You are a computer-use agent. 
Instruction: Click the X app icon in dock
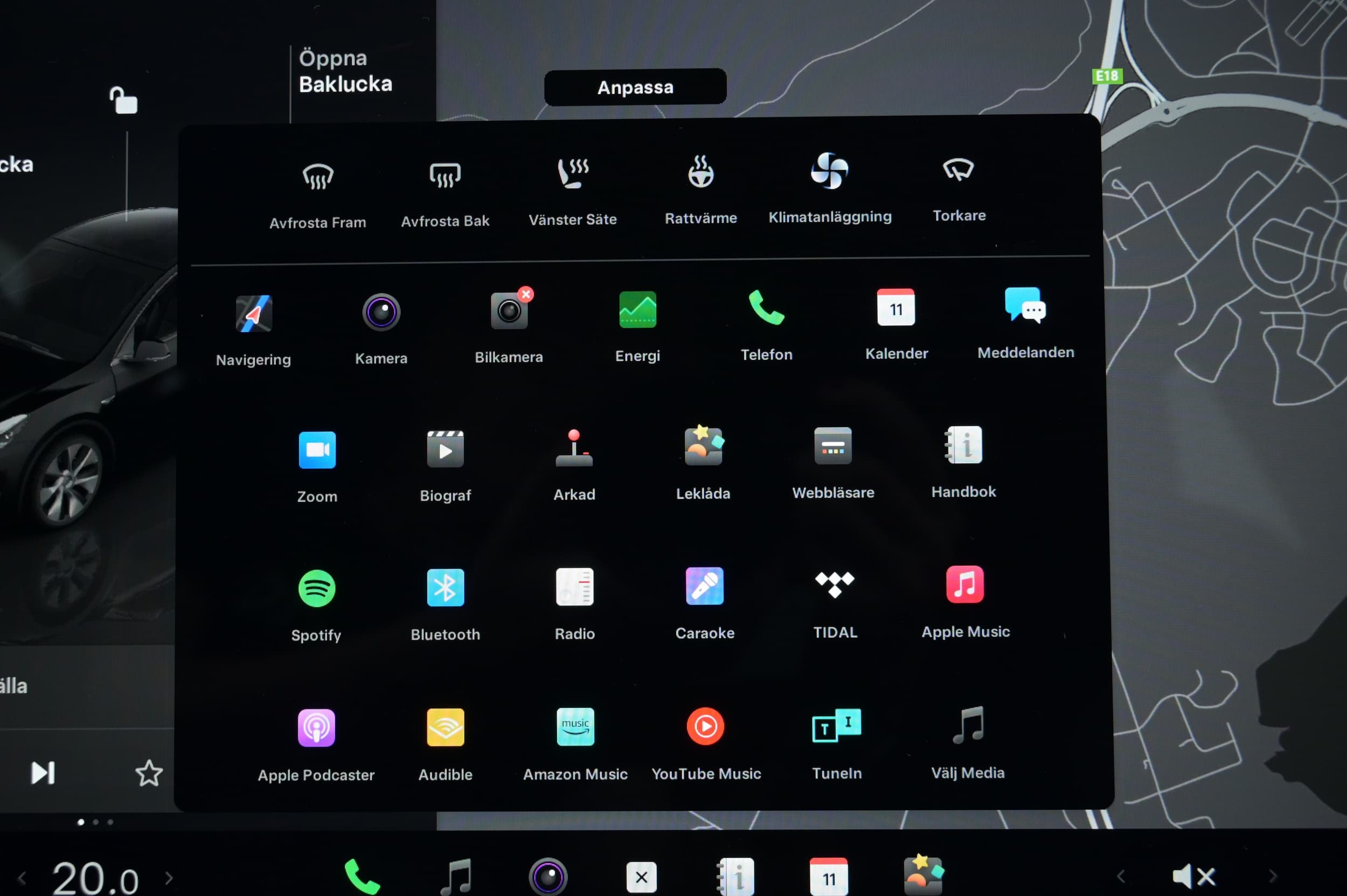641,877
